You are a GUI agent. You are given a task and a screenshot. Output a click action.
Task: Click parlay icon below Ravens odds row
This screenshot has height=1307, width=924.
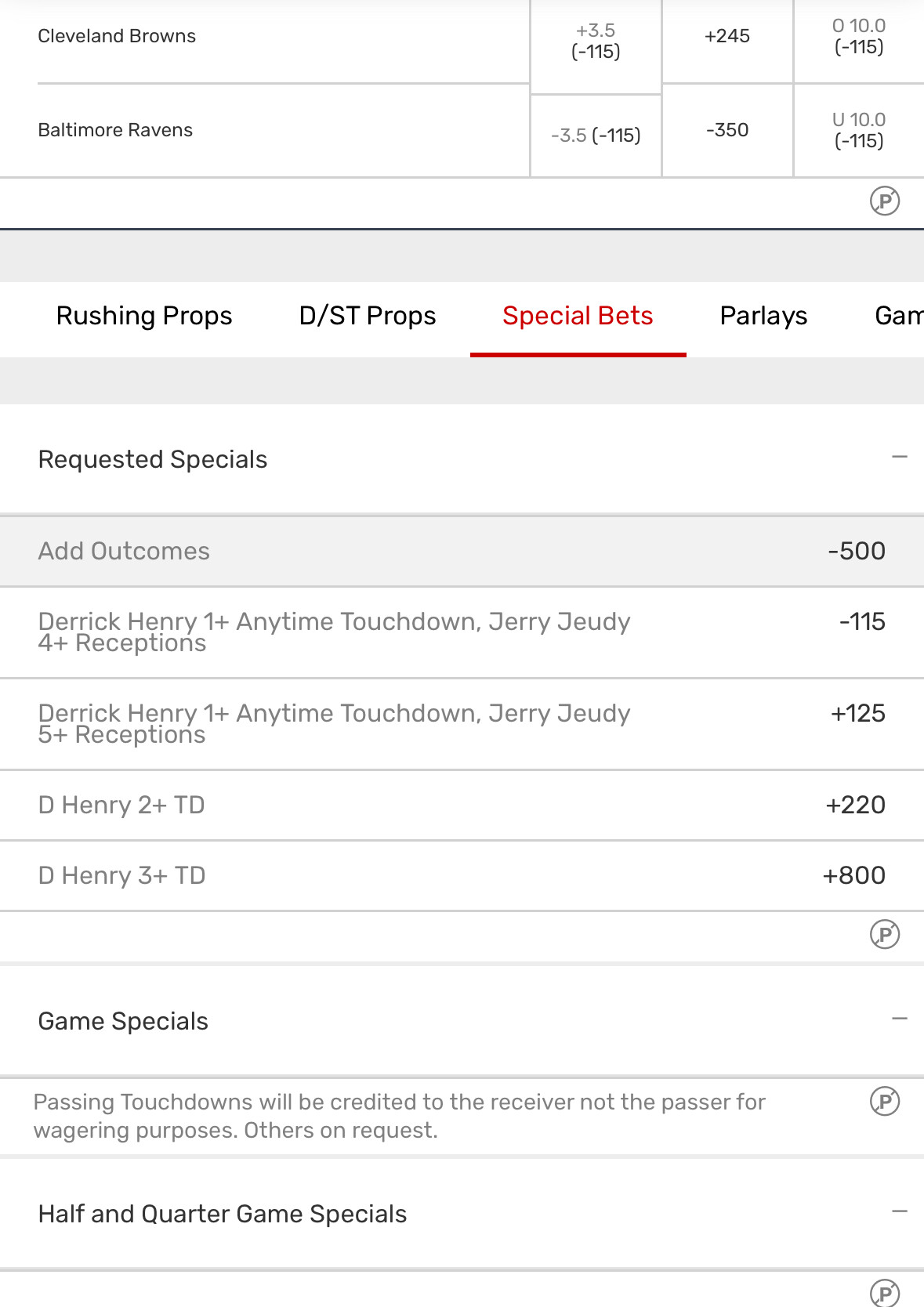(884, 201)
